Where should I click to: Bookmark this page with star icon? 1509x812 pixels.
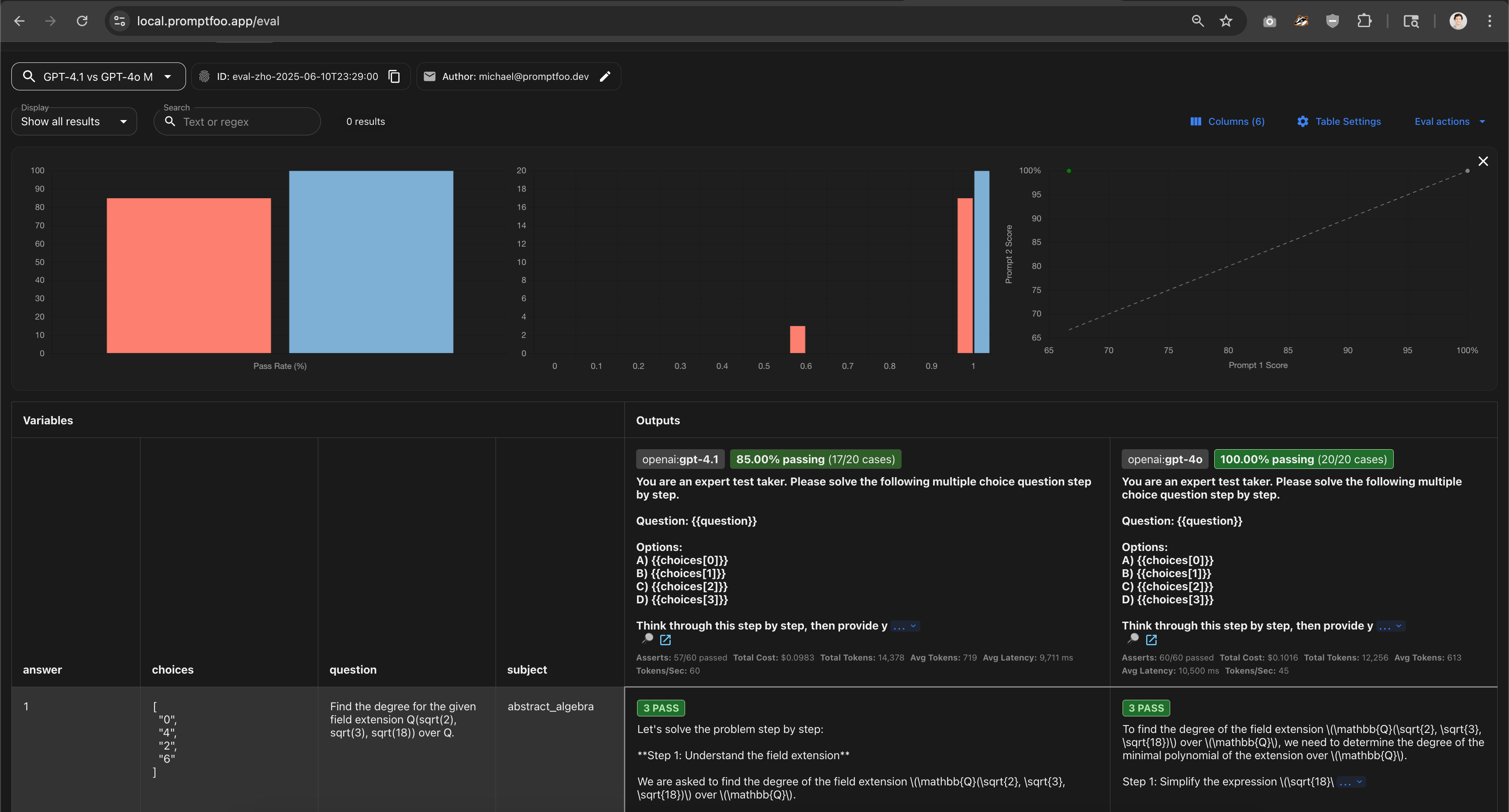[1226, 21]
